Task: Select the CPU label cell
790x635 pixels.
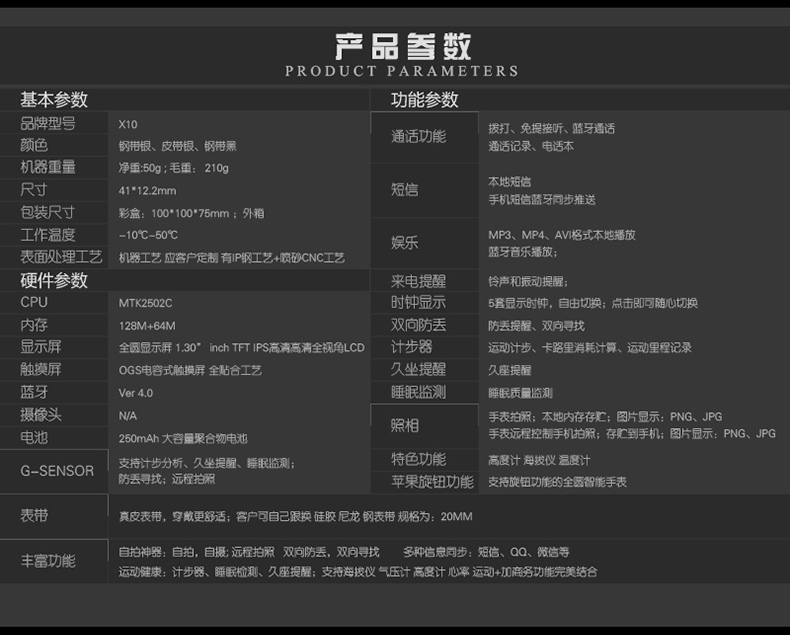Action: tap(34, 302)
